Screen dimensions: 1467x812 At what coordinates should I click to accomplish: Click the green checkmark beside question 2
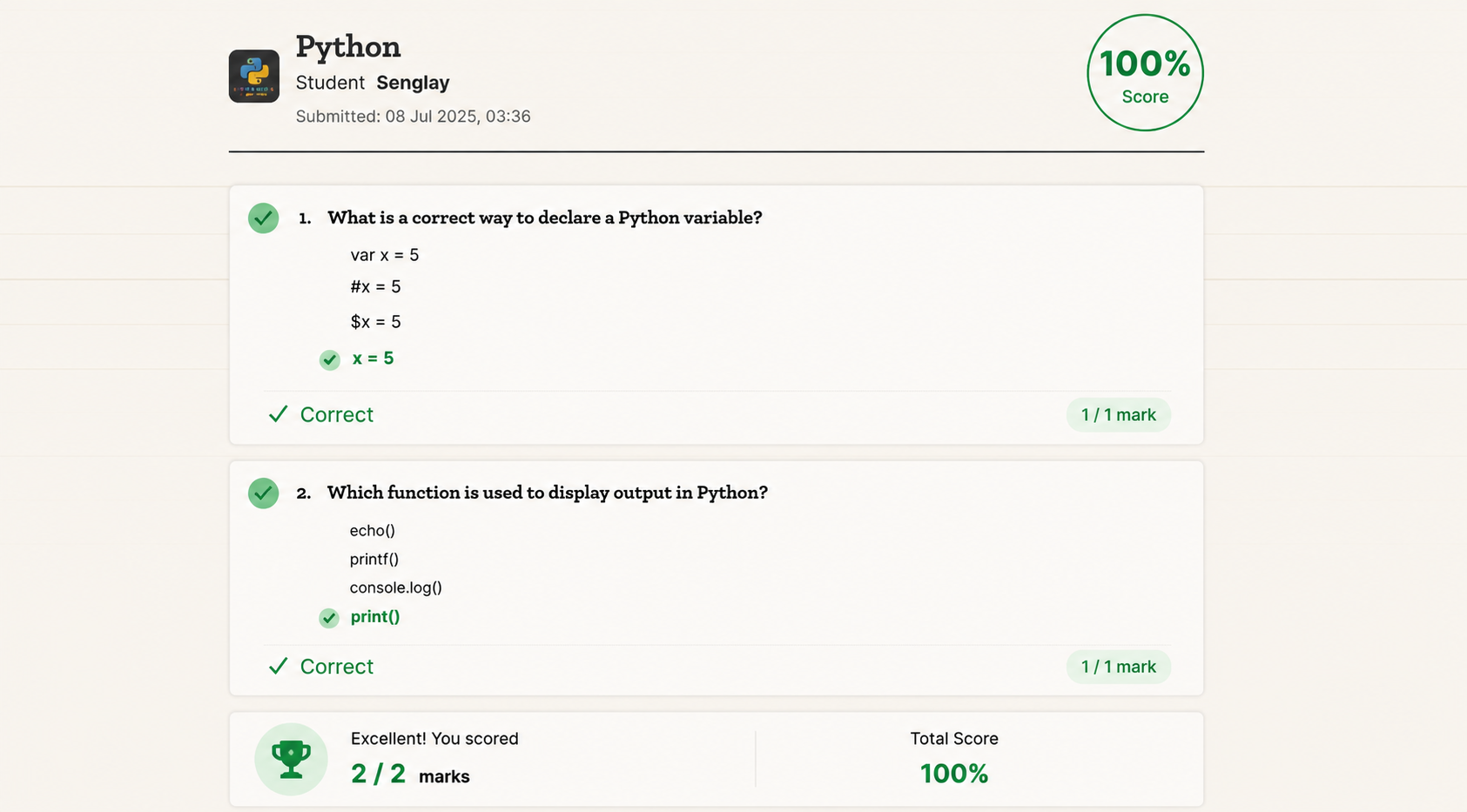click(x=263, y=493)
